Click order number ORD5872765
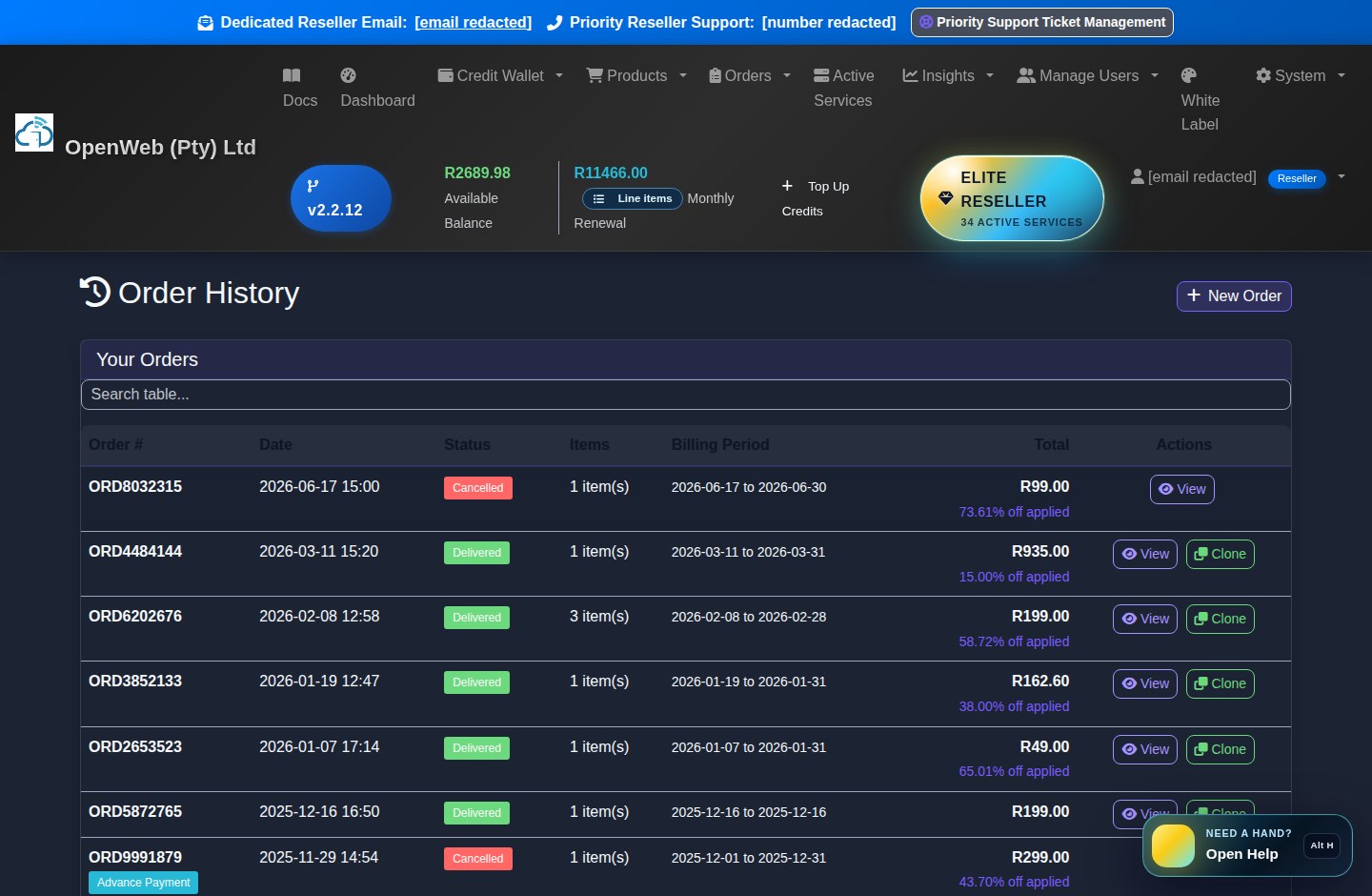This screenshot has width=1372, height=896. tap(135, 811)
